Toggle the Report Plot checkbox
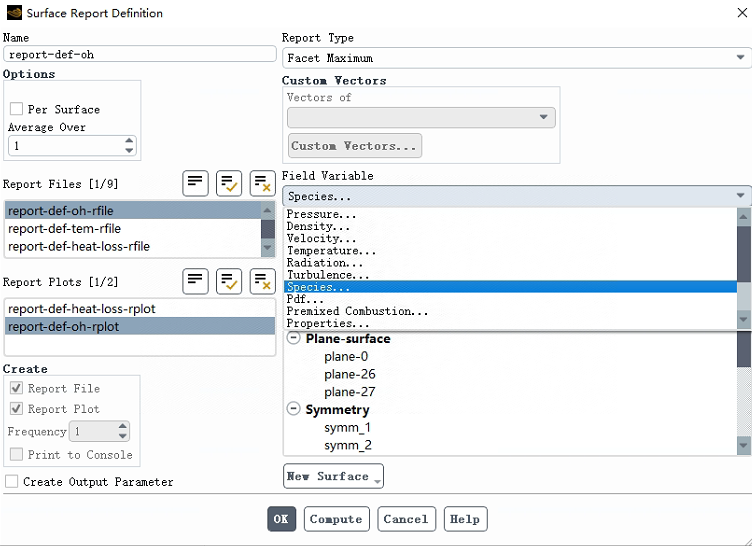This screenshot has height=546, width=752. click(x=17, y=409)
